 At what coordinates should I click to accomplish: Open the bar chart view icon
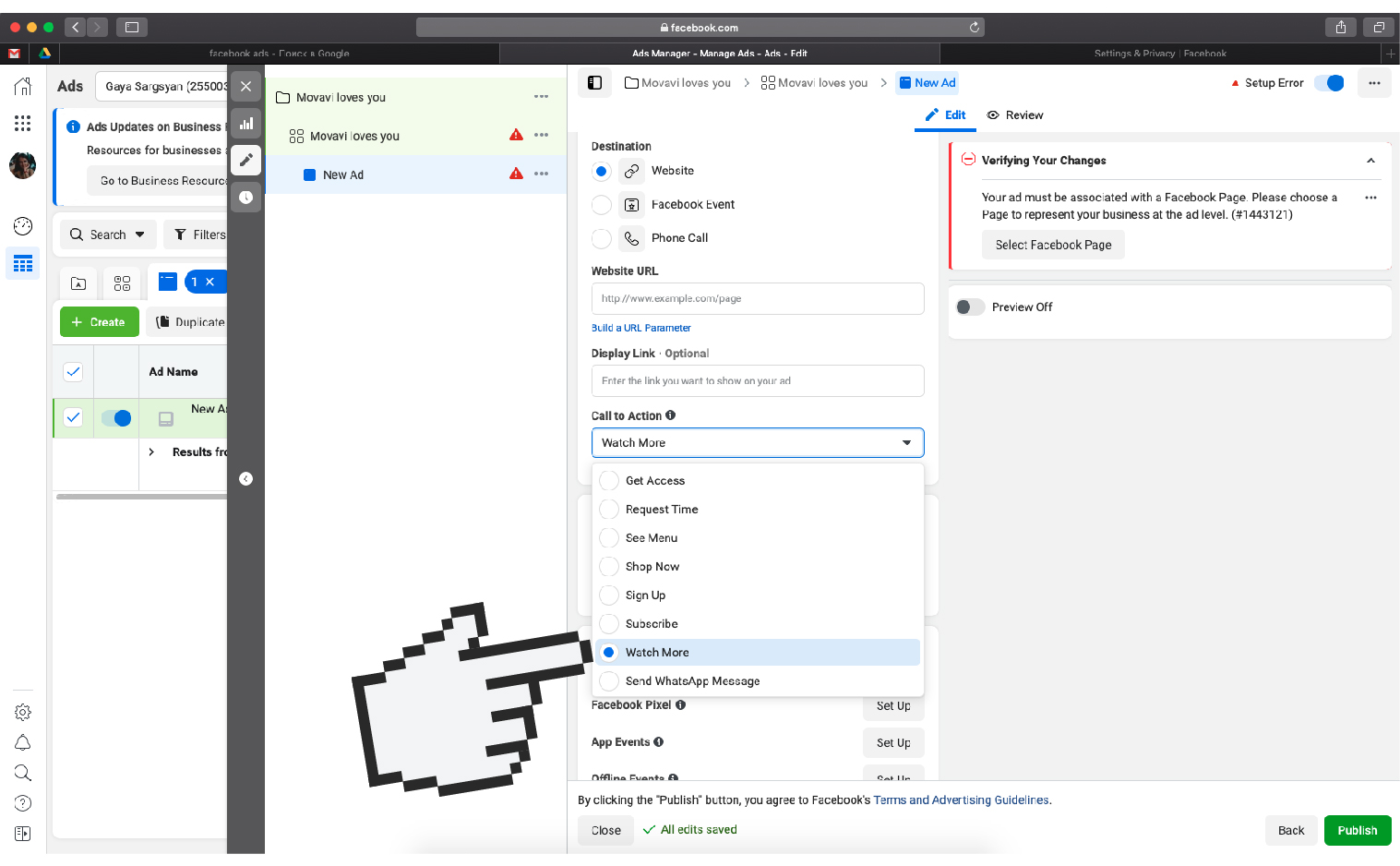(245, 123)
